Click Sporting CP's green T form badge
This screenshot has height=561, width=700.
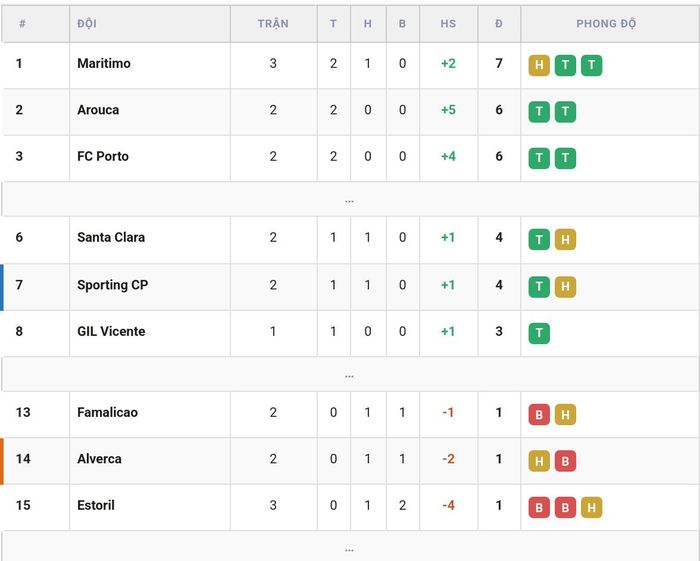(x=539, y=287)
